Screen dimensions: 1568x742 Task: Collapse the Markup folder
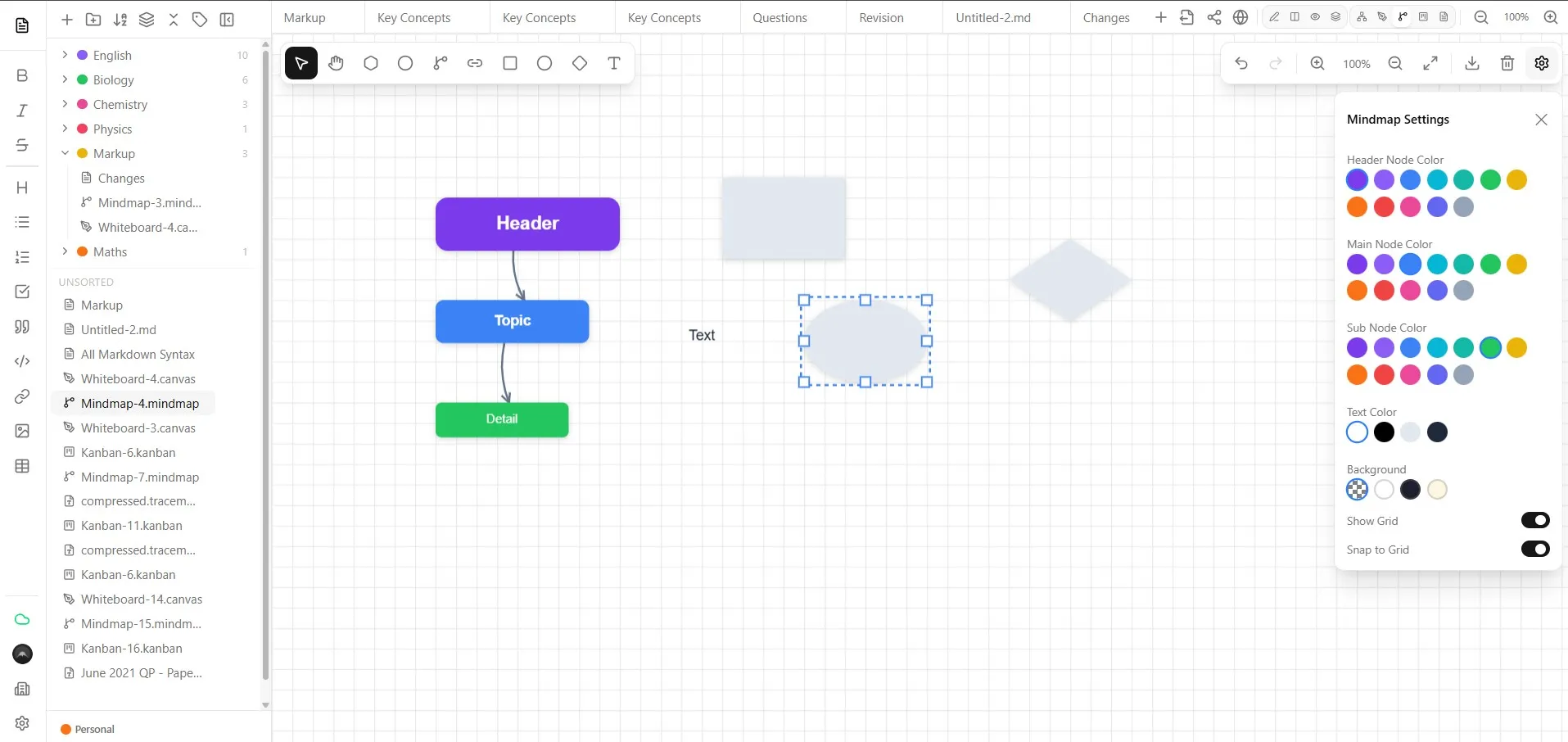click(x=65, y=153)
